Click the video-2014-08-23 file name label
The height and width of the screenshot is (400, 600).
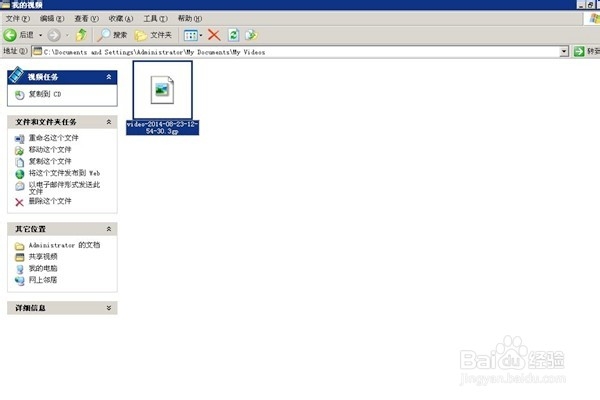pos(162,127)
